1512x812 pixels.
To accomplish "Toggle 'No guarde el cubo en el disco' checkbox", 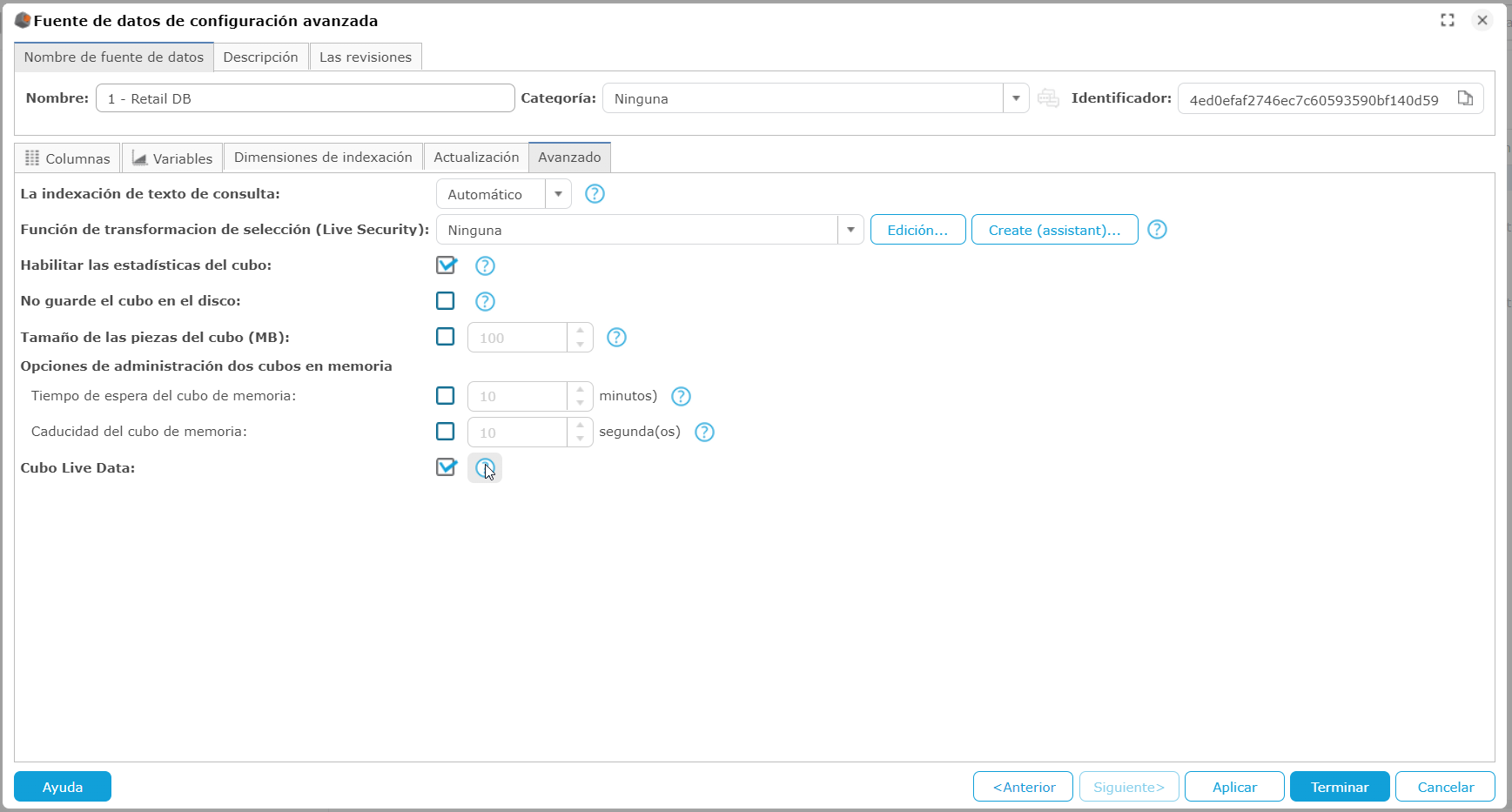I will click(446, 300).
